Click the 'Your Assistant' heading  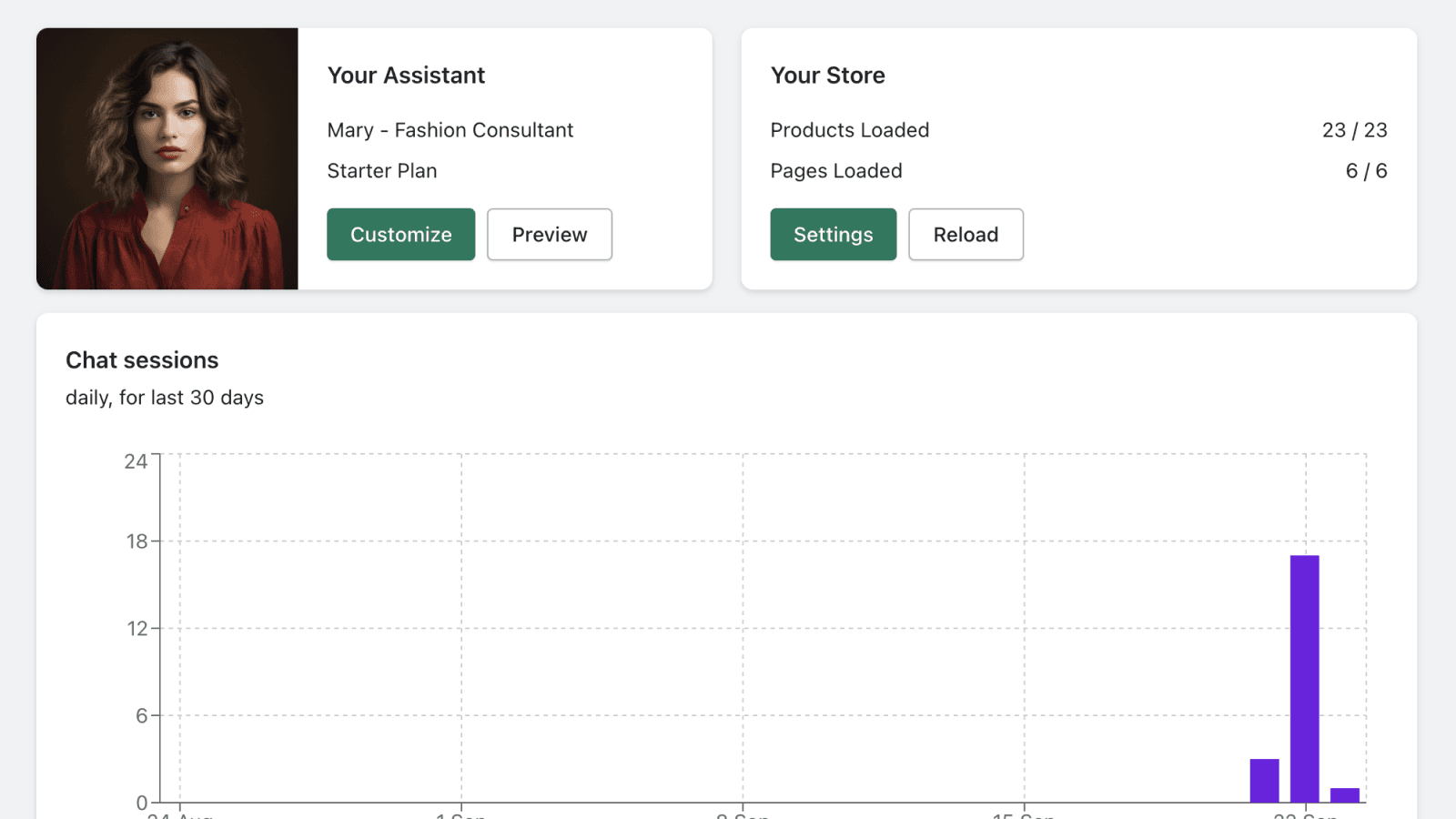pyautogui.click(x=406, y=76)
